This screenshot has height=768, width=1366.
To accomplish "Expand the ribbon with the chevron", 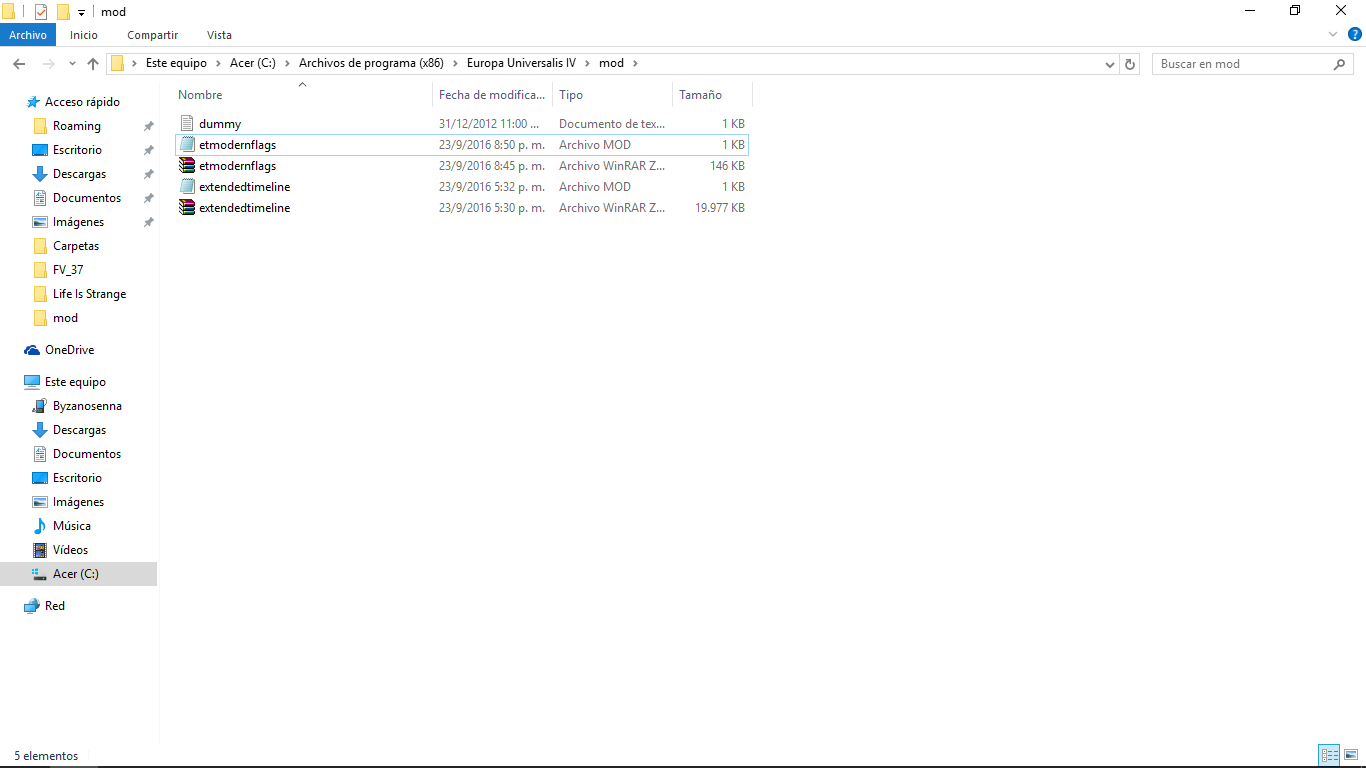I will pyautogui.click(x=1333, y=34).
